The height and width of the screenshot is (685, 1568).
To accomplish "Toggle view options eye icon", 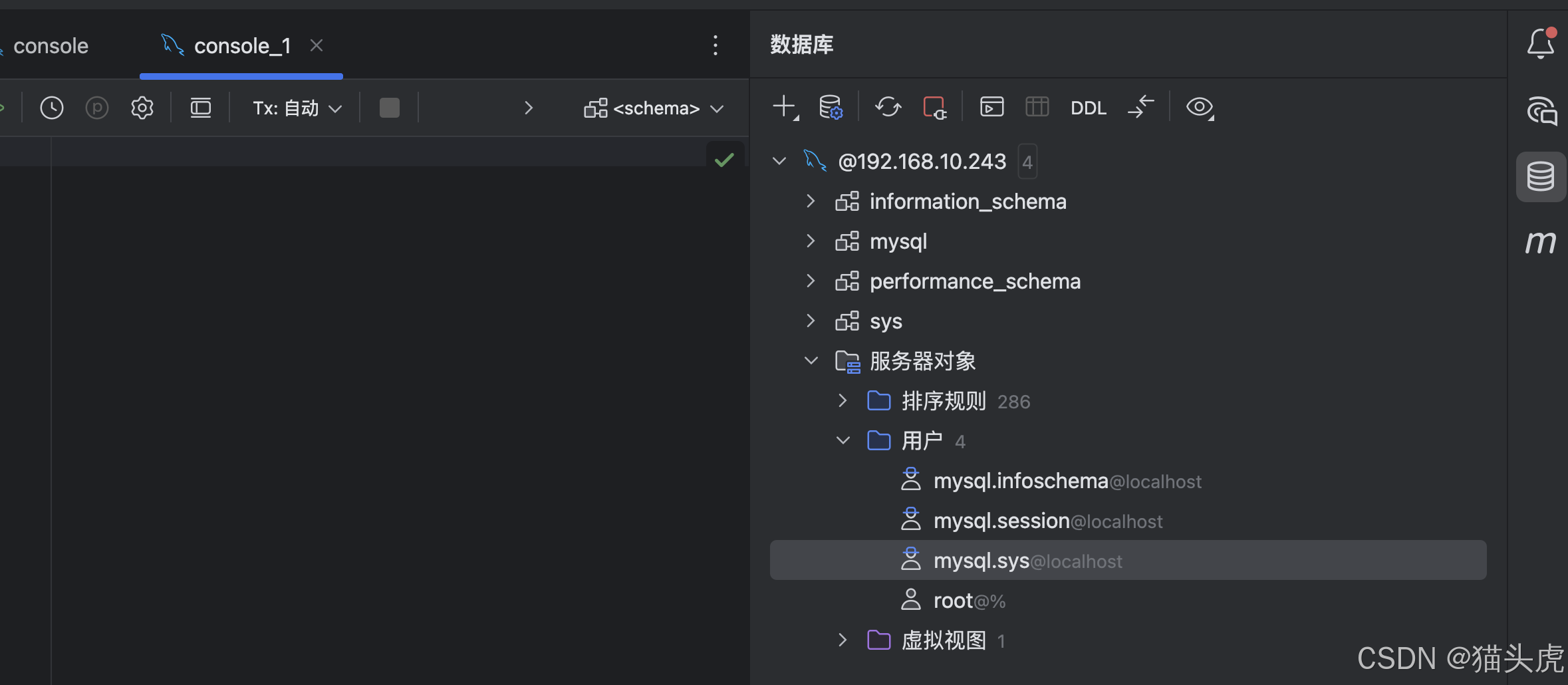I will click(1200, 107).
